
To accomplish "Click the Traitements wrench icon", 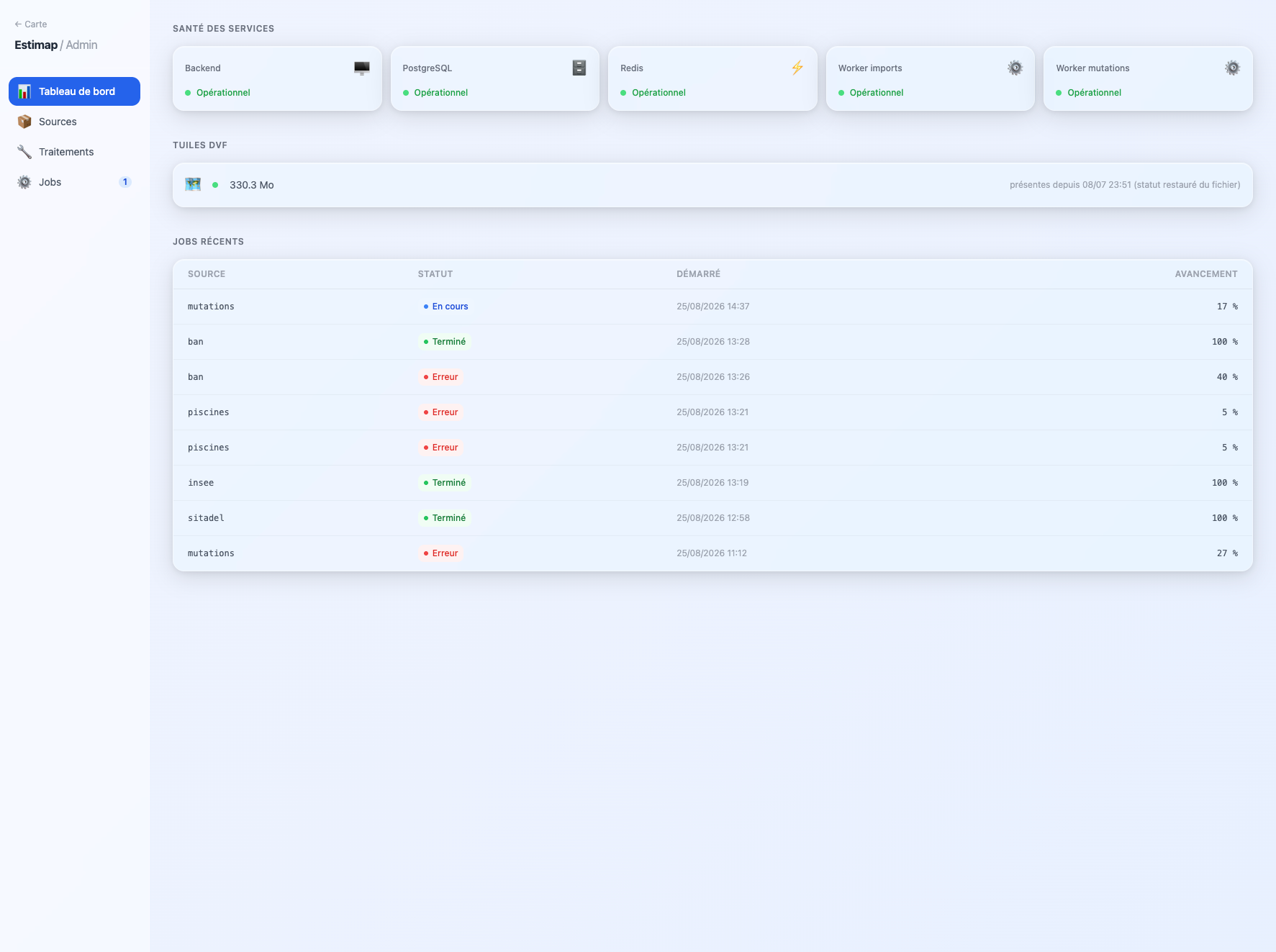I will click(24, 152).
